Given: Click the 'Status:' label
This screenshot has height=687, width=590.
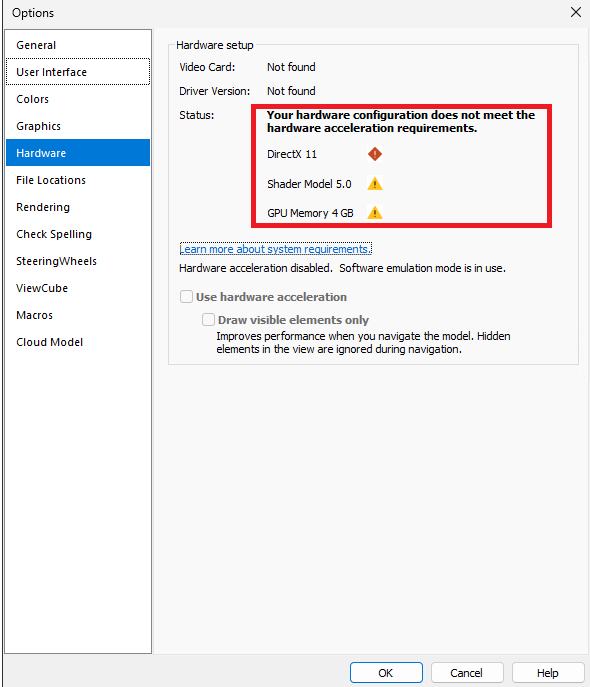Looking at the screenshot, I should [196, 115].
